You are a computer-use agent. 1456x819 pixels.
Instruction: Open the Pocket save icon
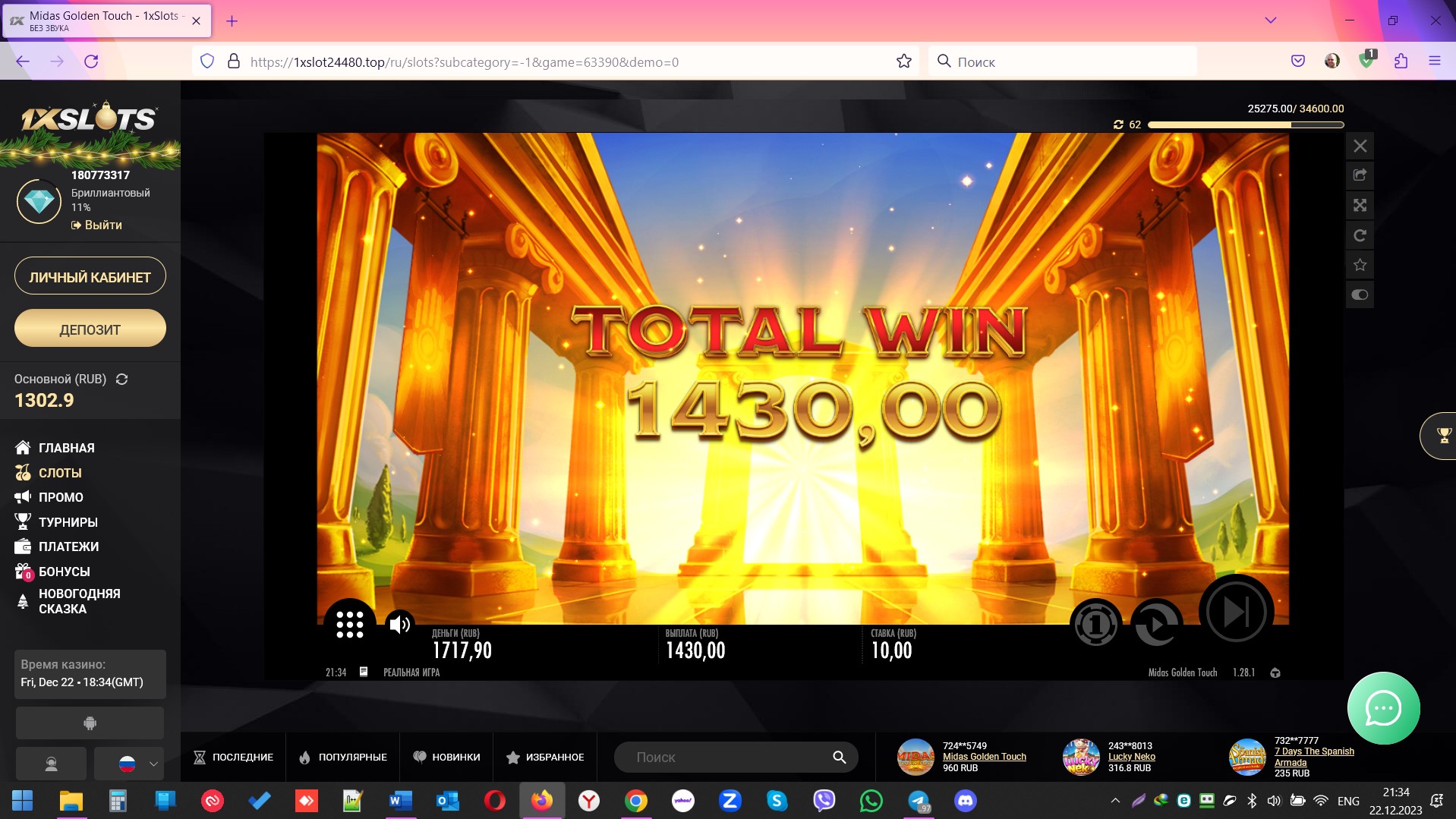click(x=1298, y=61)
